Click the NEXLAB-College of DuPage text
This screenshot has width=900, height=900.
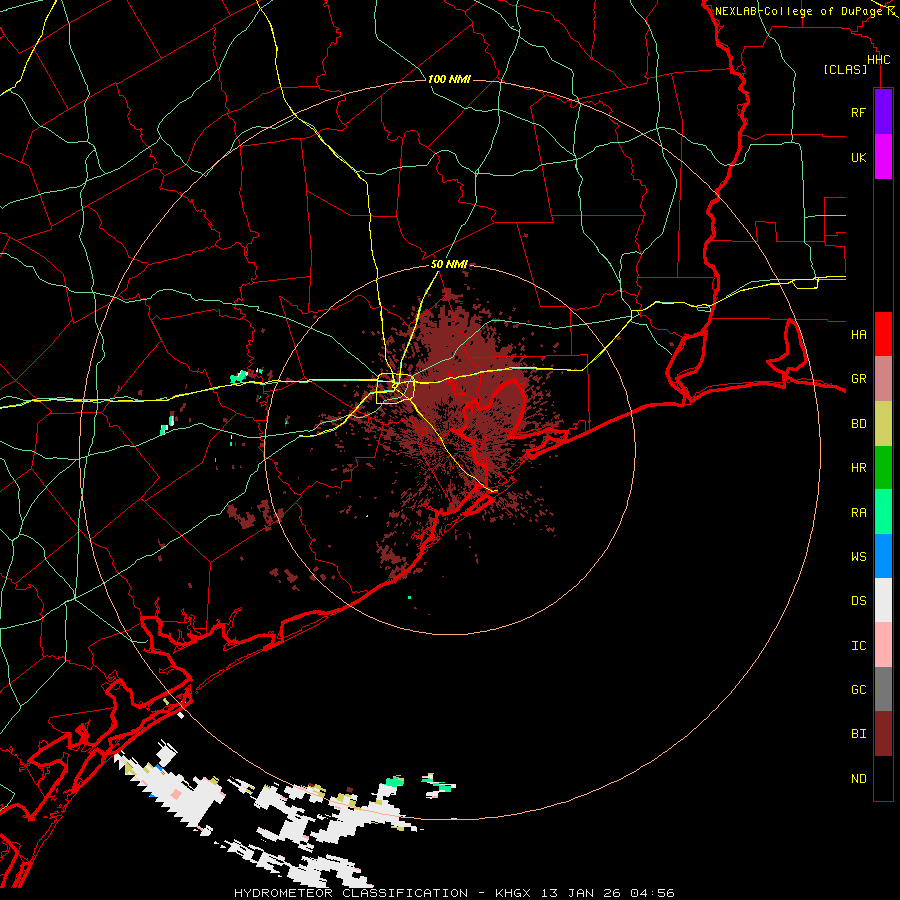pyautogui.click(x=798, y=11)
